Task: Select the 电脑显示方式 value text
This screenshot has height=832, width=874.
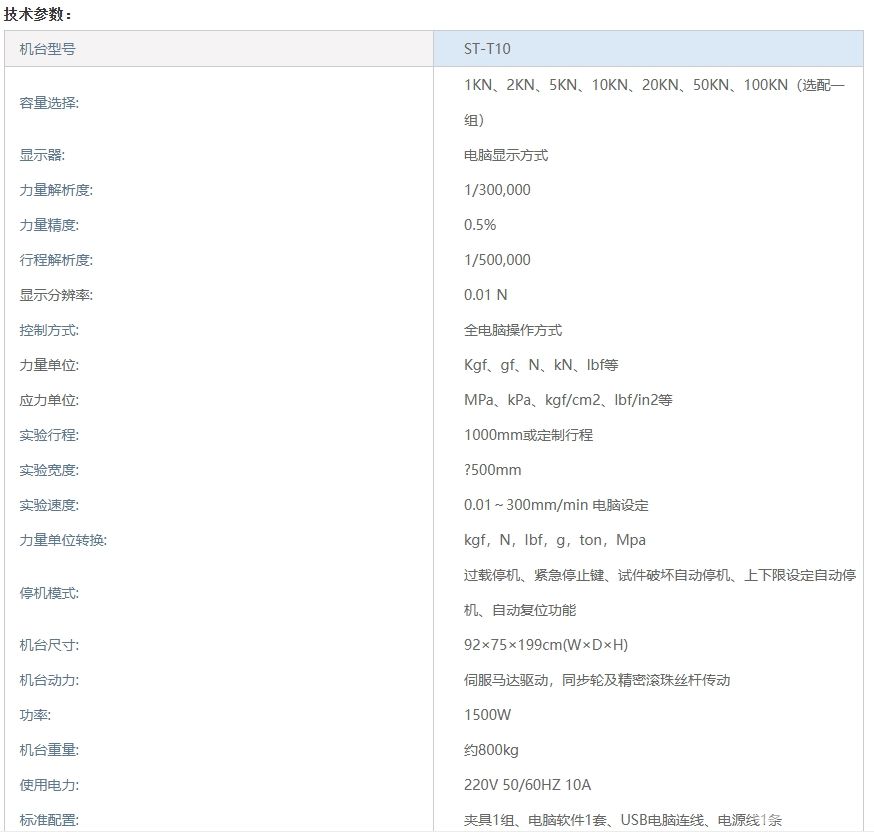Action: point(505,155)
